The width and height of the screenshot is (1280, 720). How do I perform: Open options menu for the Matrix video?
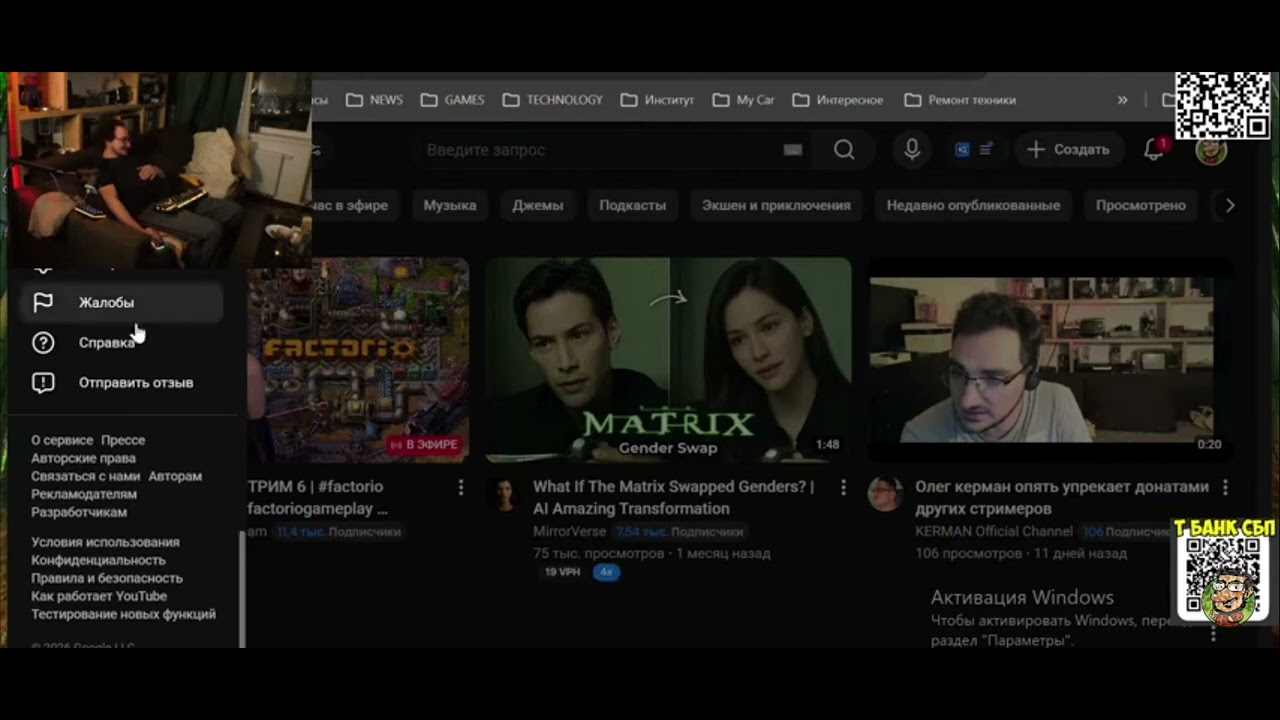click(x=843, y=487)
